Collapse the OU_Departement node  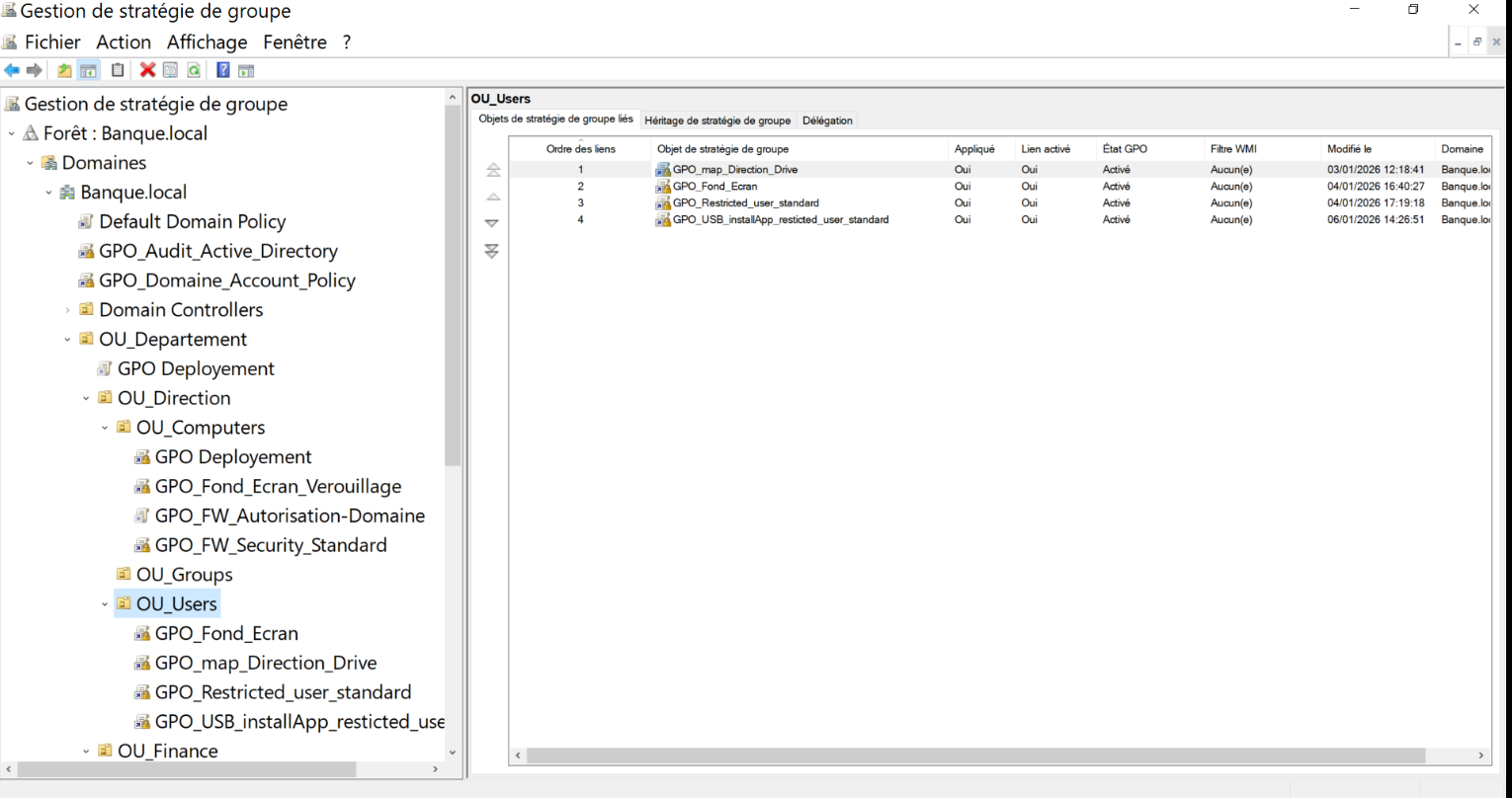tap(68, 340)
